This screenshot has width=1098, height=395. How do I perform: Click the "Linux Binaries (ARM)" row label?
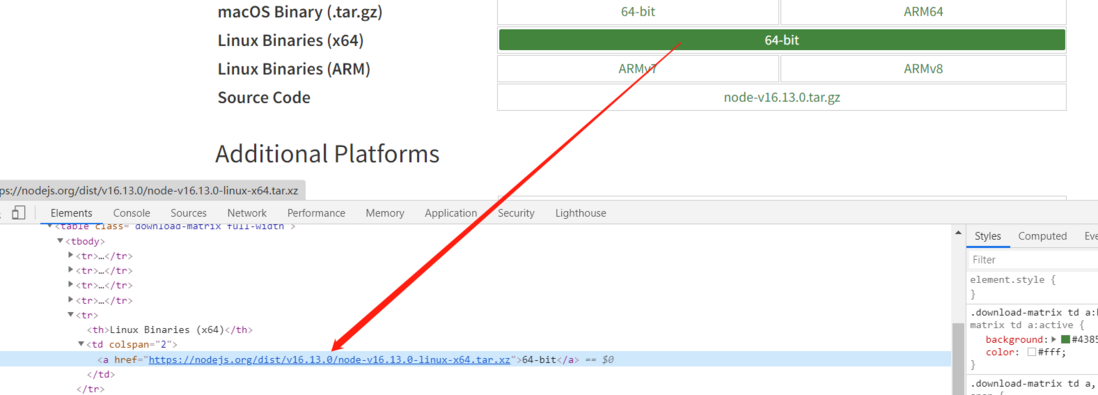click(x=294, y=69)
